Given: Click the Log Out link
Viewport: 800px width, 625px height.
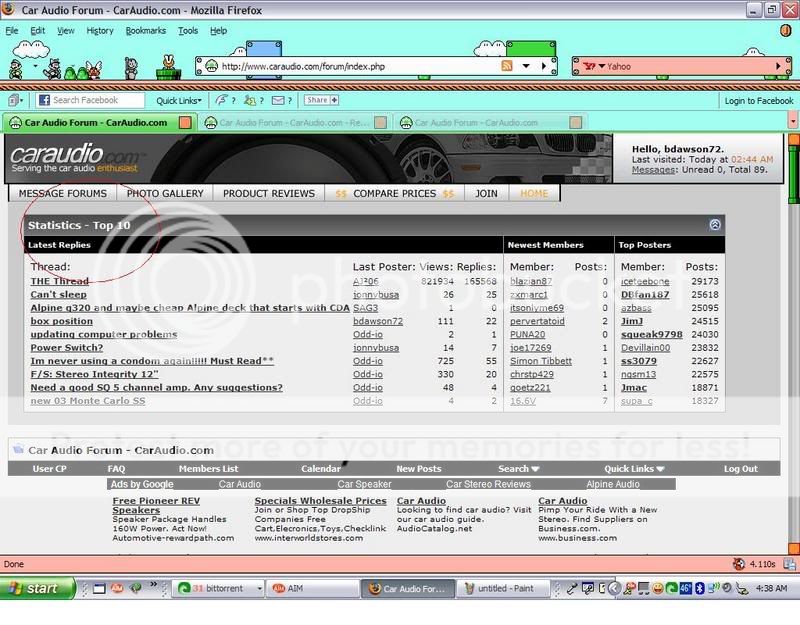Looking at the screenshot, I should point(740,468).
